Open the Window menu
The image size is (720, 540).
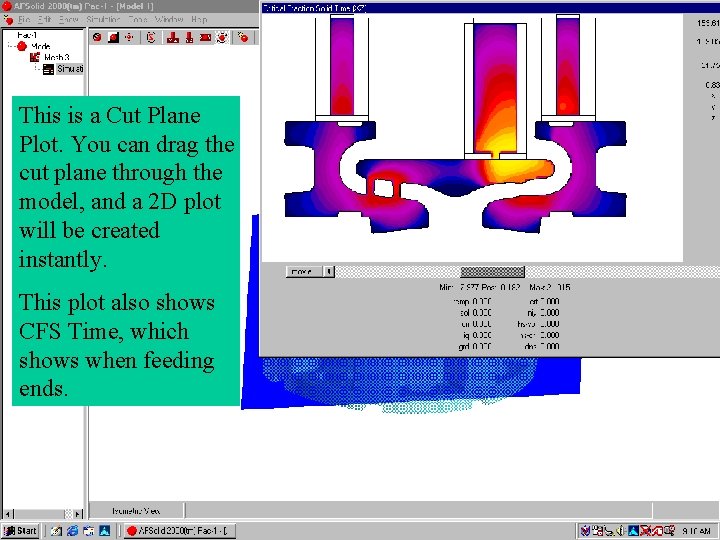(x=169, y=20)
